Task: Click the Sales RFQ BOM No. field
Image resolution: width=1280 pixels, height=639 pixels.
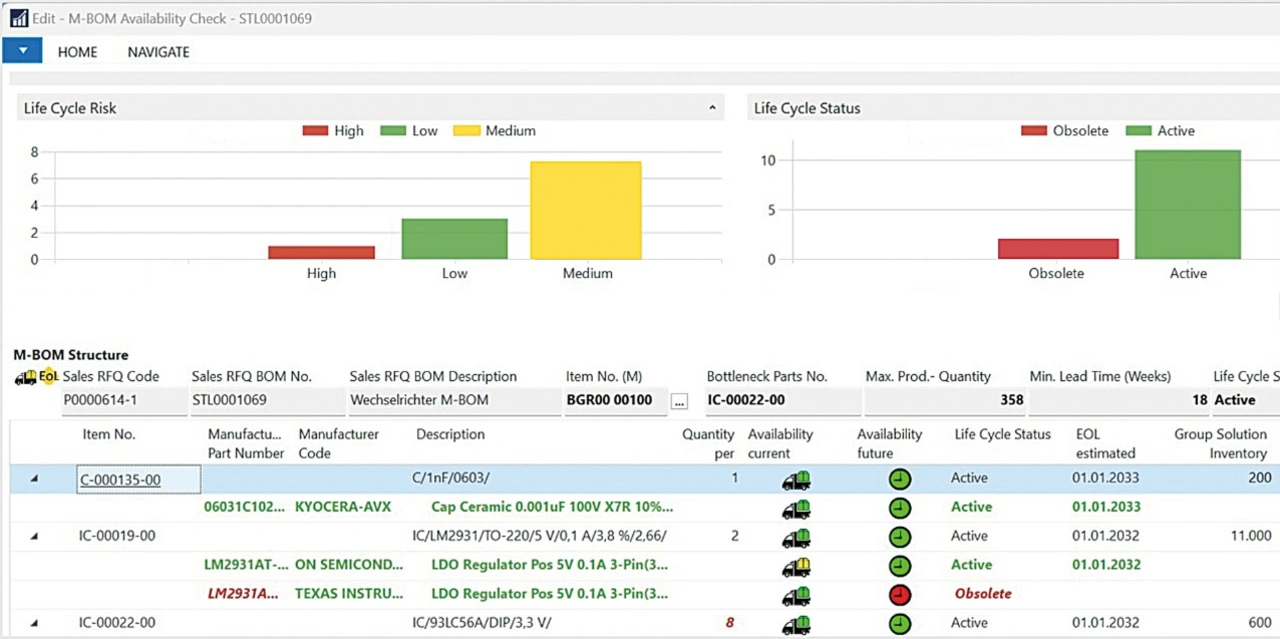Action: click(x=265, y=401)
